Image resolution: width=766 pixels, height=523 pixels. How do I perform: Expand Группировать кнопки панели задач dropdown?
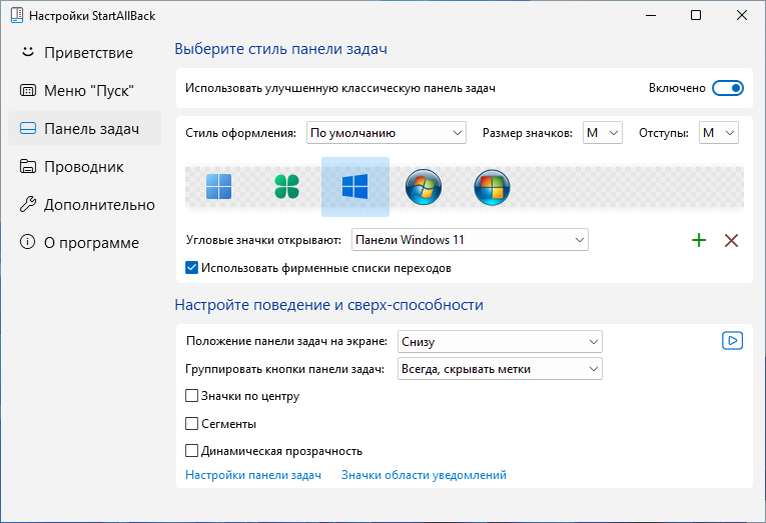tap(500, 369)
